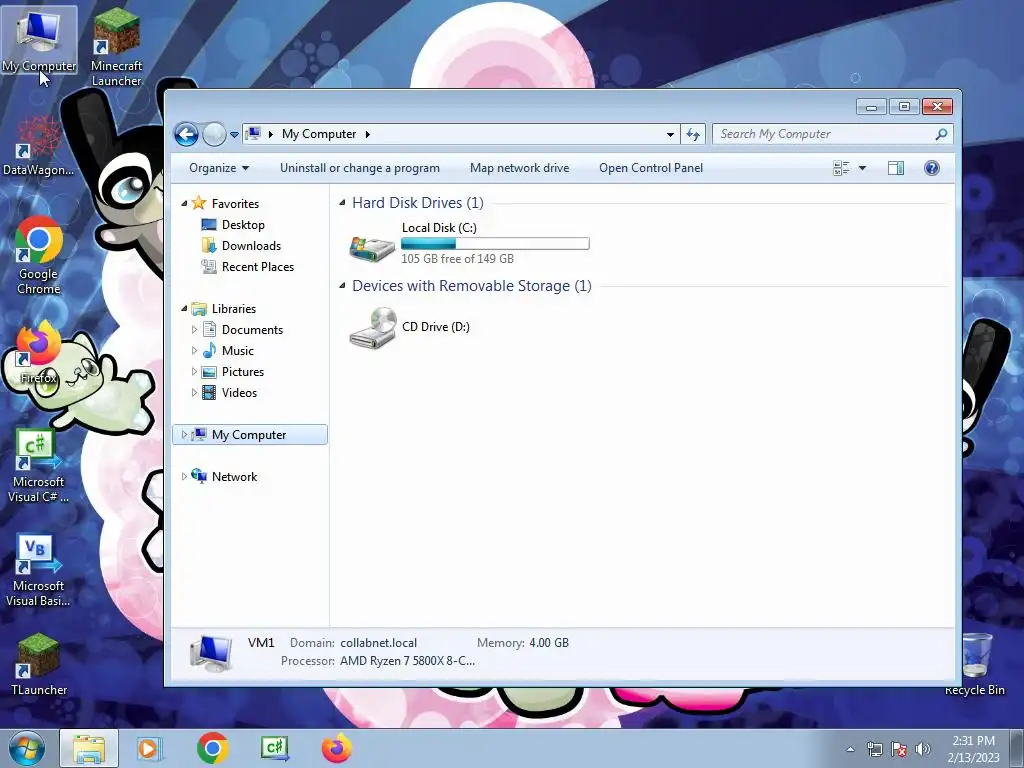1024x768 pixels.
Task: Select the Google Chrome desktop shortcut
Action: (x=39, y=257)
